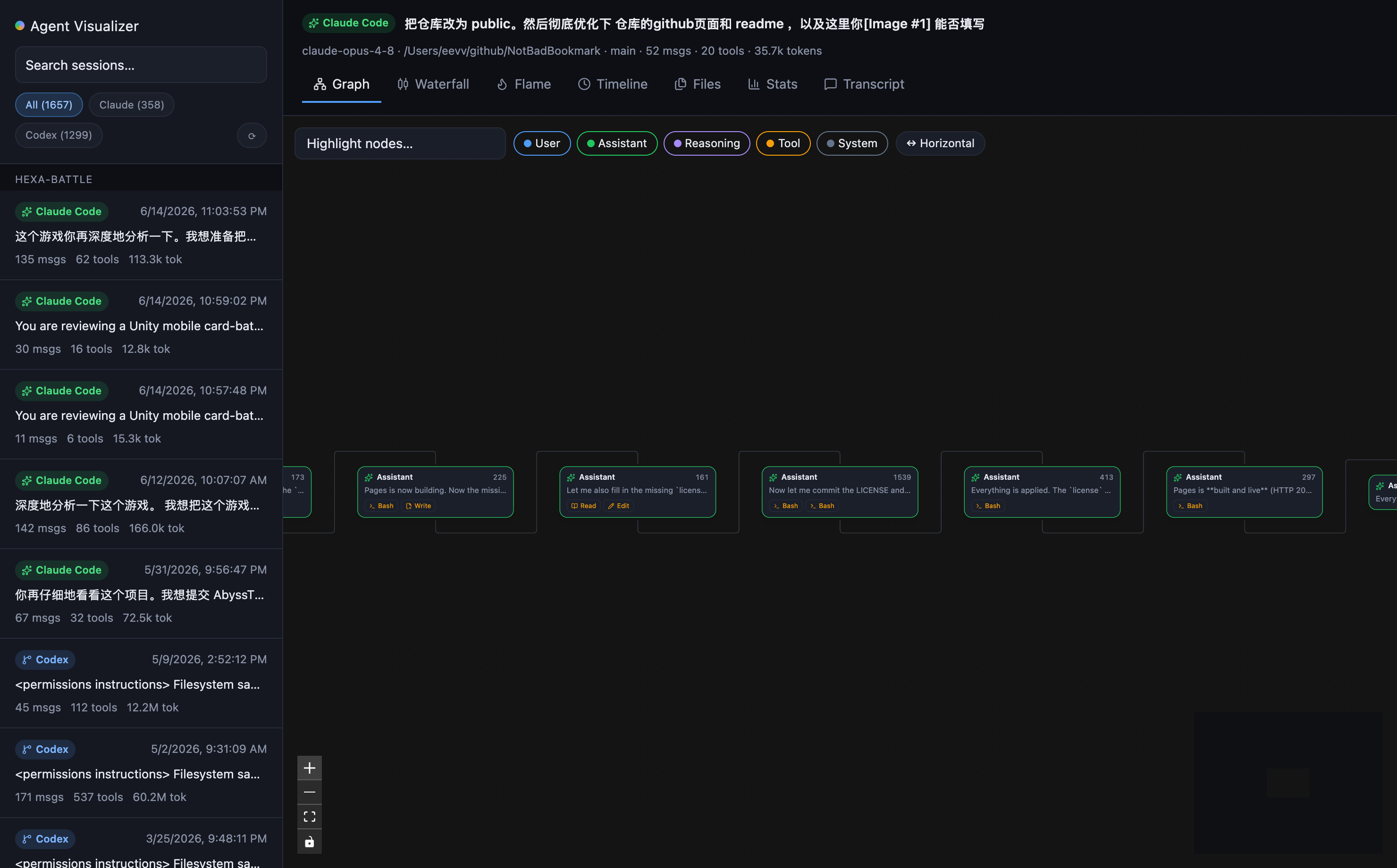Image resolution: width=1397 pixels, height=868 pixels.
Task: Toggle the System node filter
Action: pyautogui.click(x=852, y=143)
